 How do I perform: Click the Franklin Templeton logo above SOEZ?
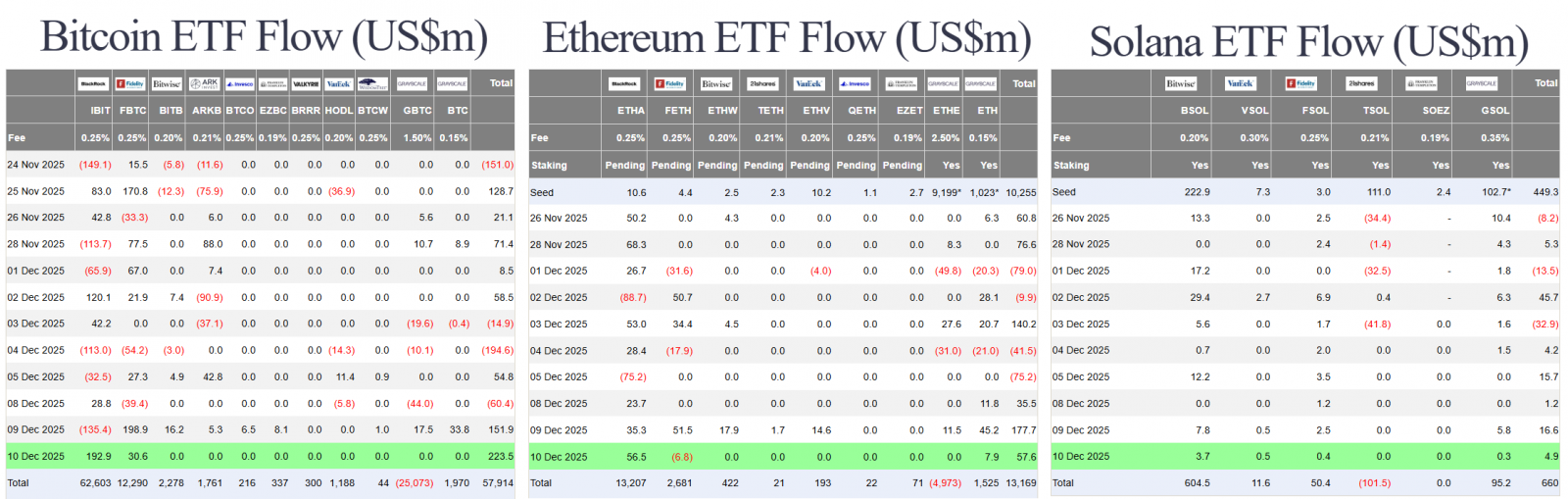click(x=1421, y=83)
